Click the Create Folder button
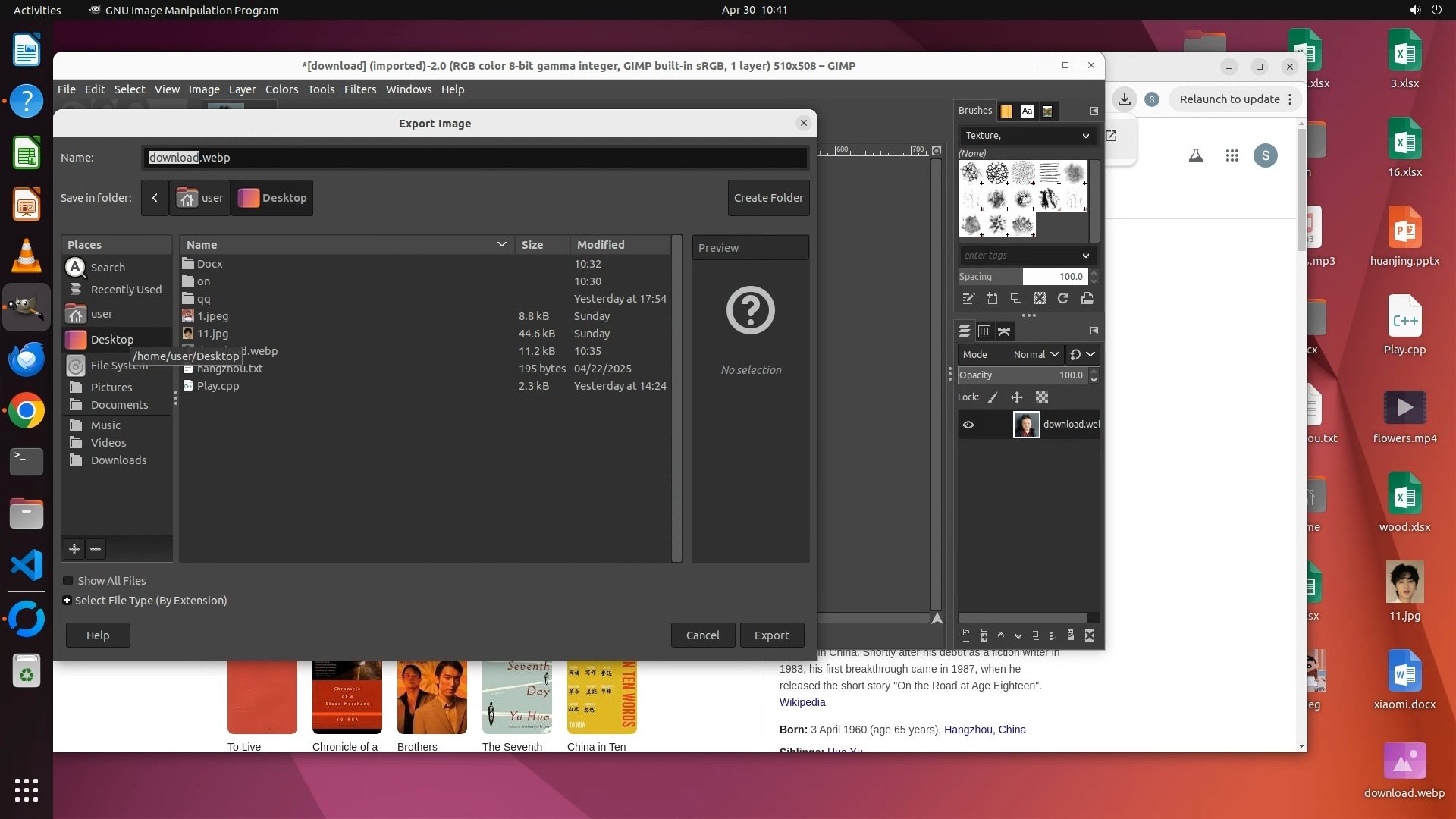The height and width of the screenshot is (819, 1456). point(768,198)
